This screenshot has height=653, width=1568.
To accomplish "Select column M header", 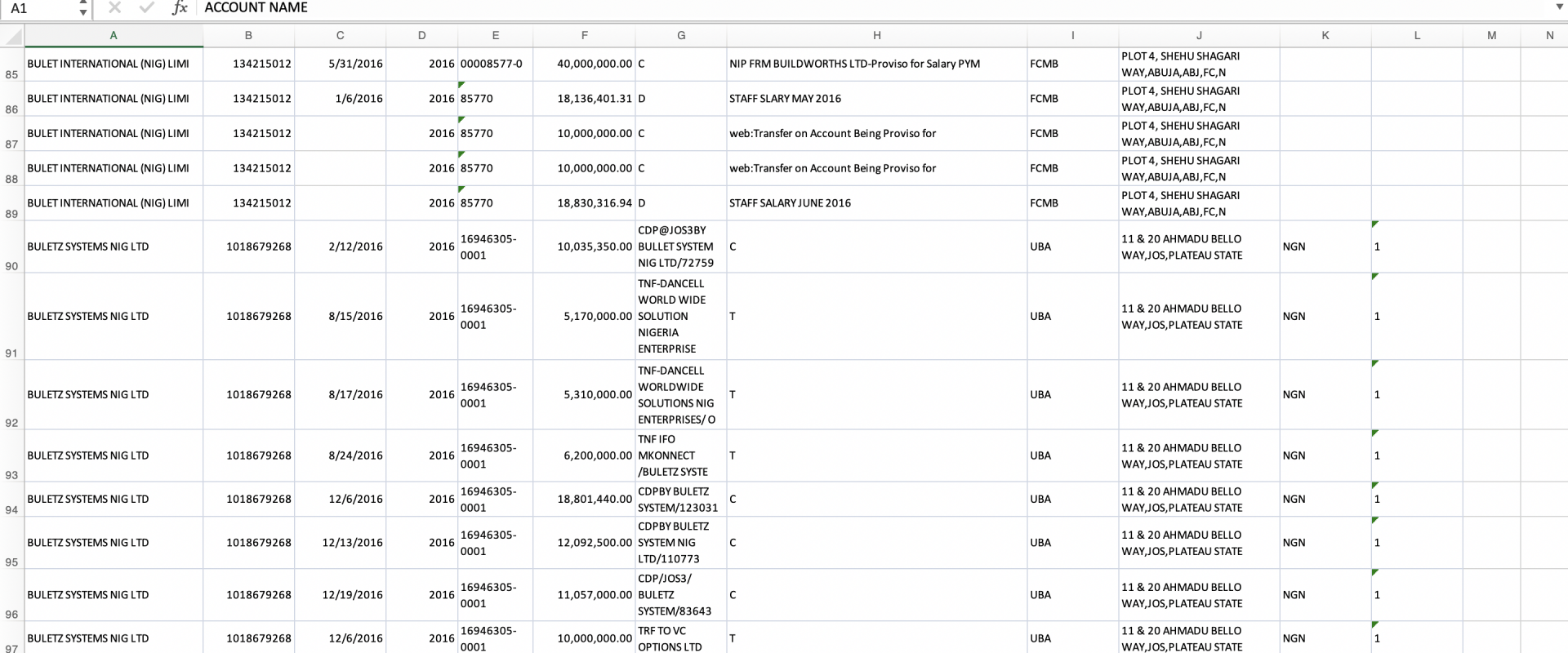I will [x=1491, y=36].
